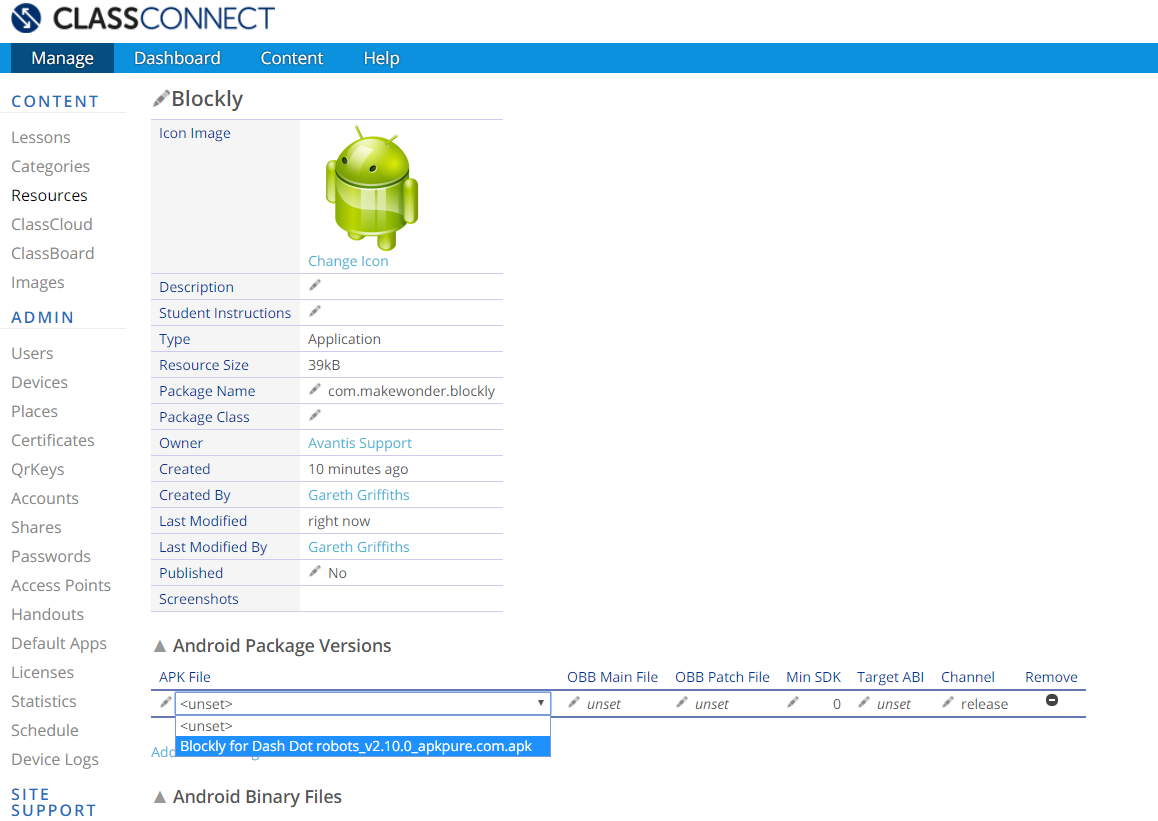The image size is (1158, 821).
Task: Open the Help tab
Action: click(x=381, y=58)
